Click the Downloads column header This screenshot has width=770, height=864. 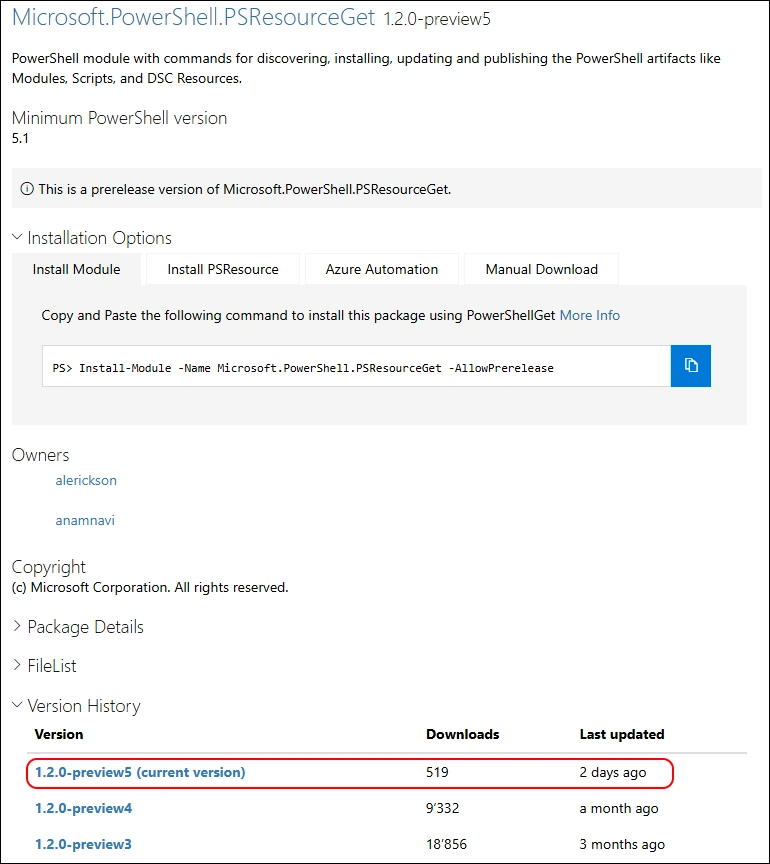(462, 734)
